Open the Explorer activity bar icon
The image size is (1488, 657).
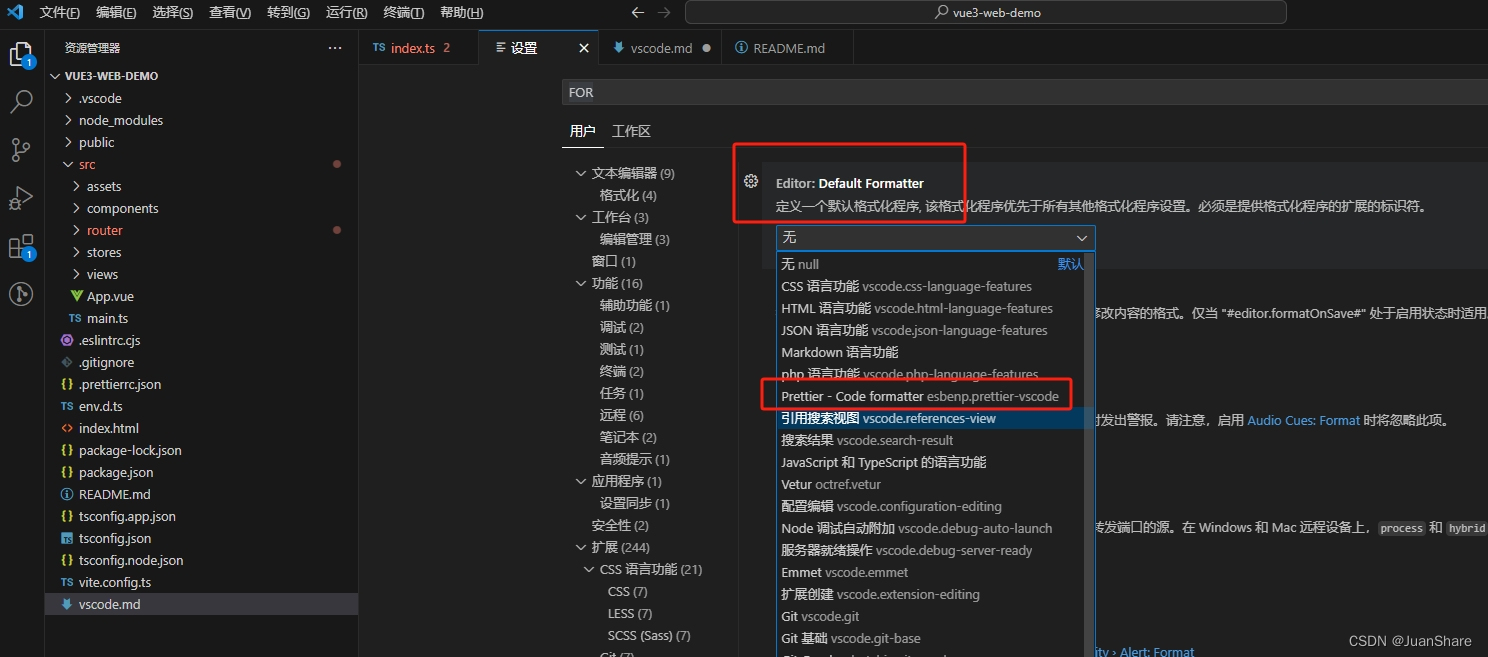click(21, 54)
